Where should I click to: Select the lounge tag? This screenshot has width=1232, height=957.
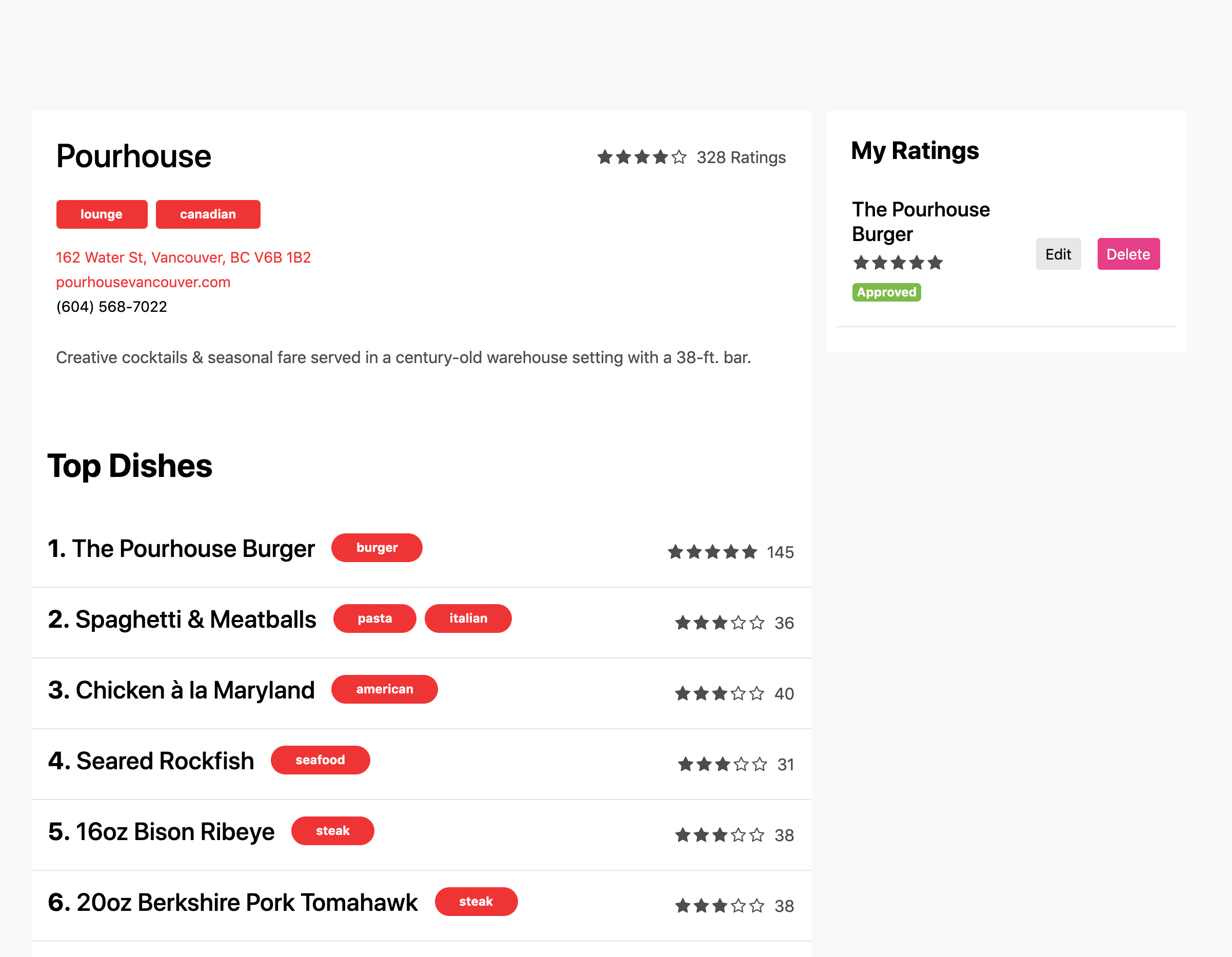click(x=102, y=214)
